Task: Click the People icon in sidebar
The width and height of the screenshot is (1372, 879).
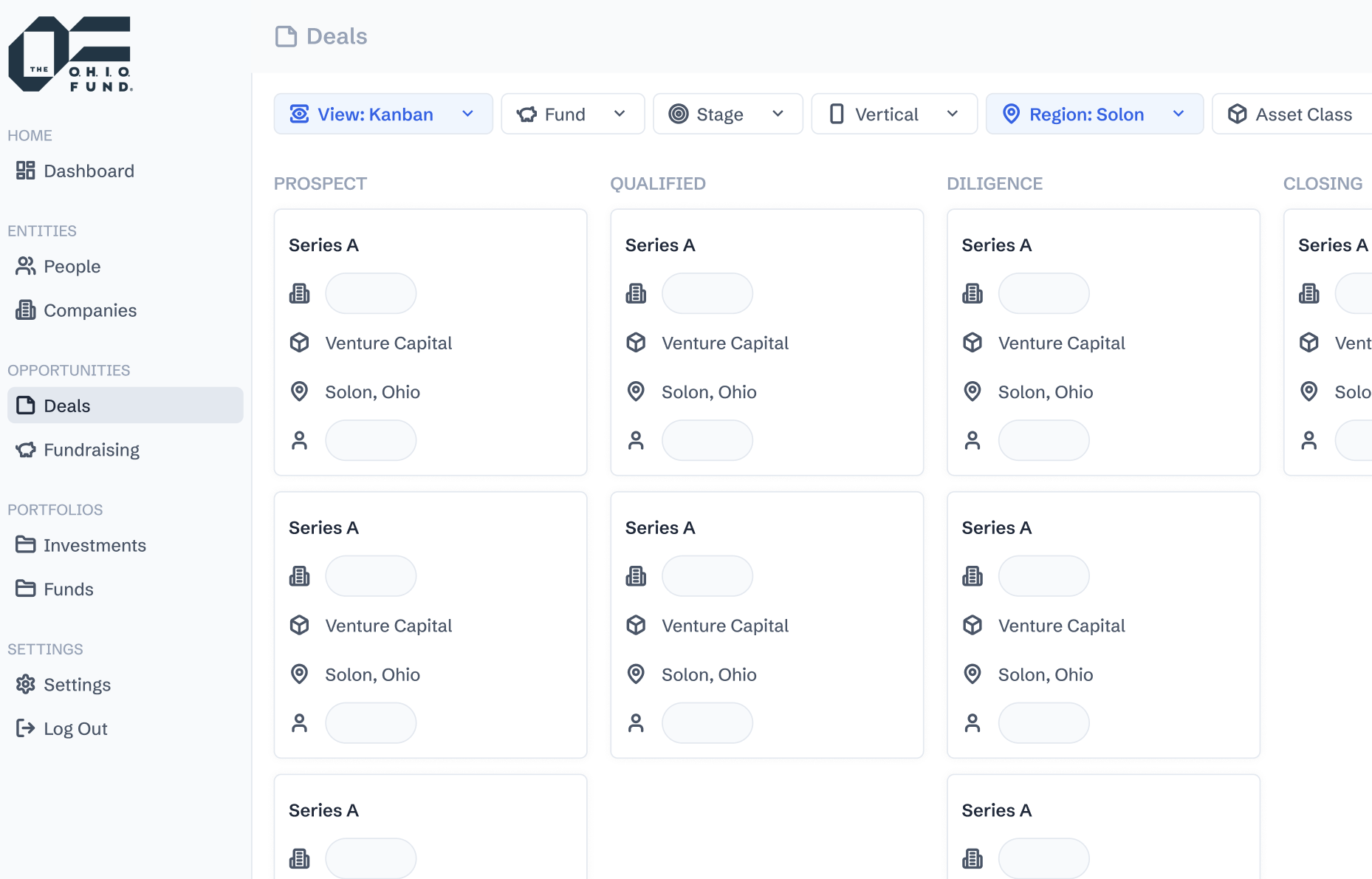Action: pos(25,266)
